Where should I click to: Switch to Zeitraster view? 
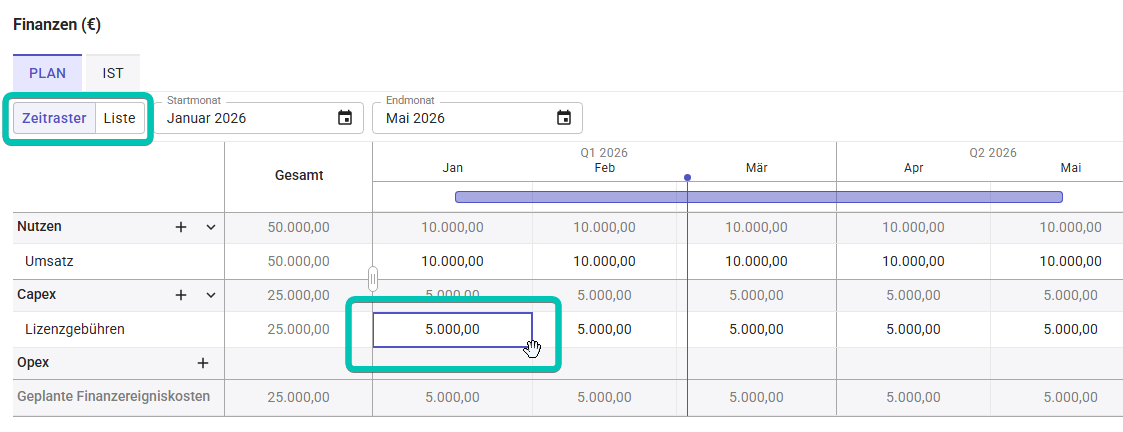54,118
